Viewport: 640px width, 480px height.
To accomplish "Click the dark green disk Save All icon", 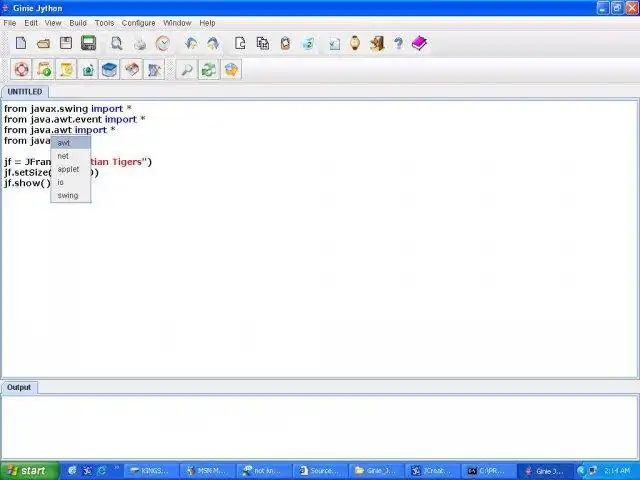I will [x=89, y=43].
